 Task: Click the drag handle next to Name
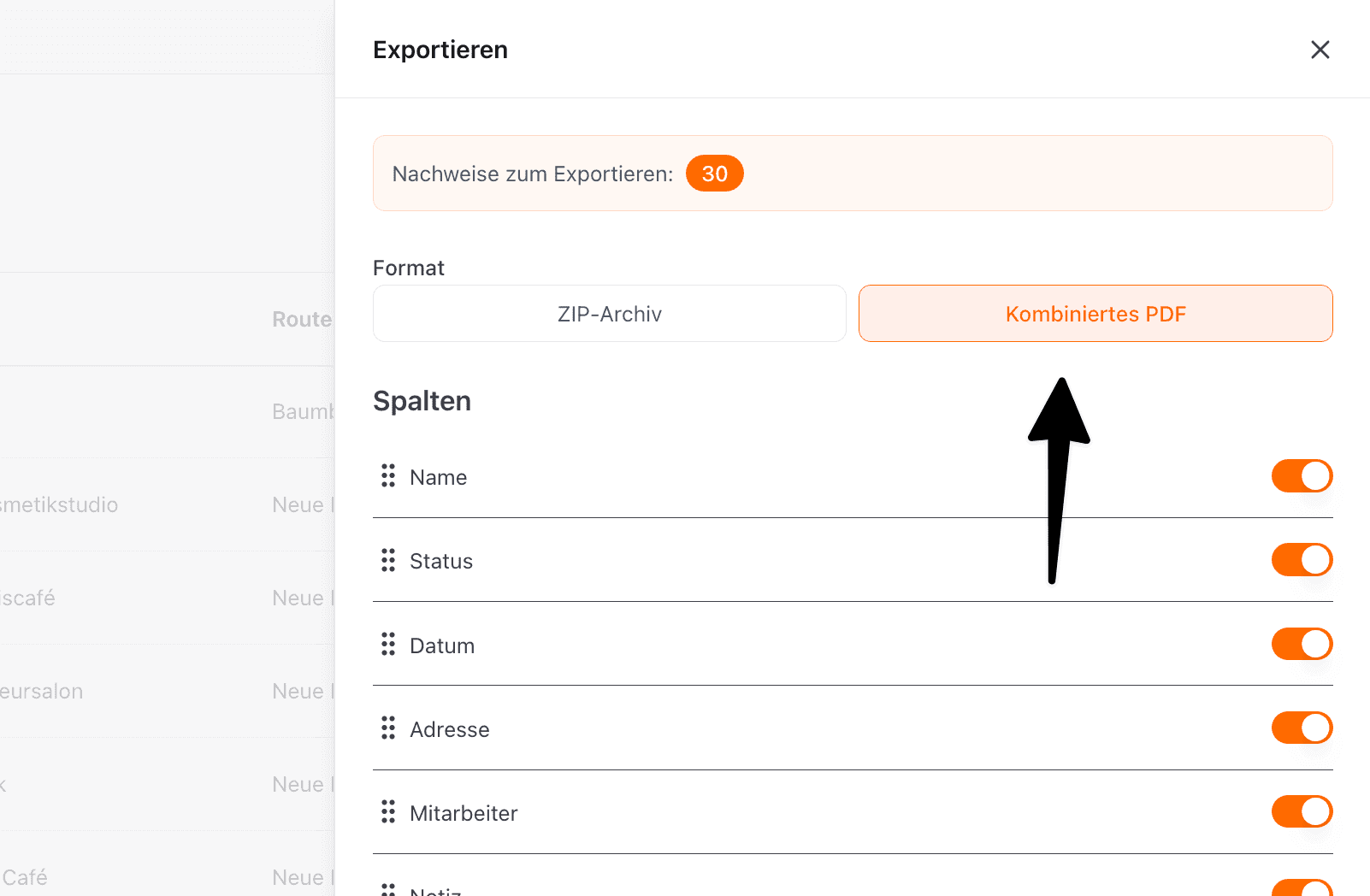(x=388, y=476)
